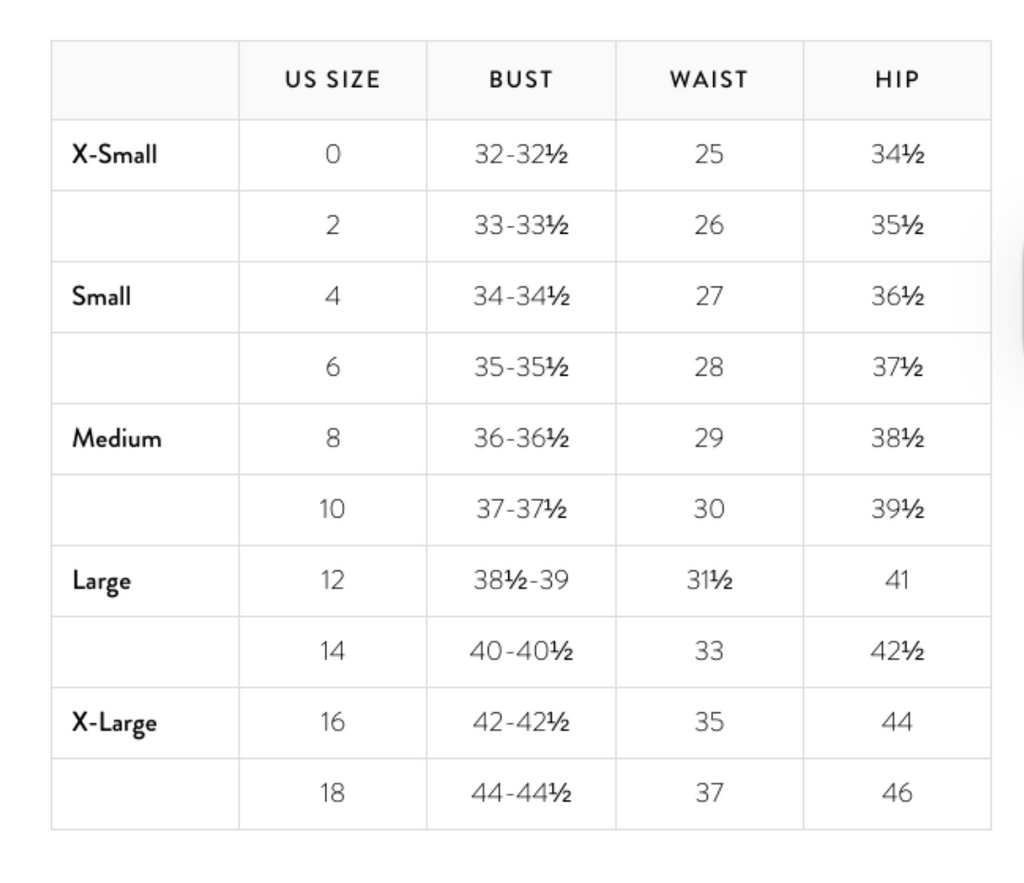The height and width of the screenshot is (883, 1024).
Task: Select the Large row label
Action: pos(101,581)
